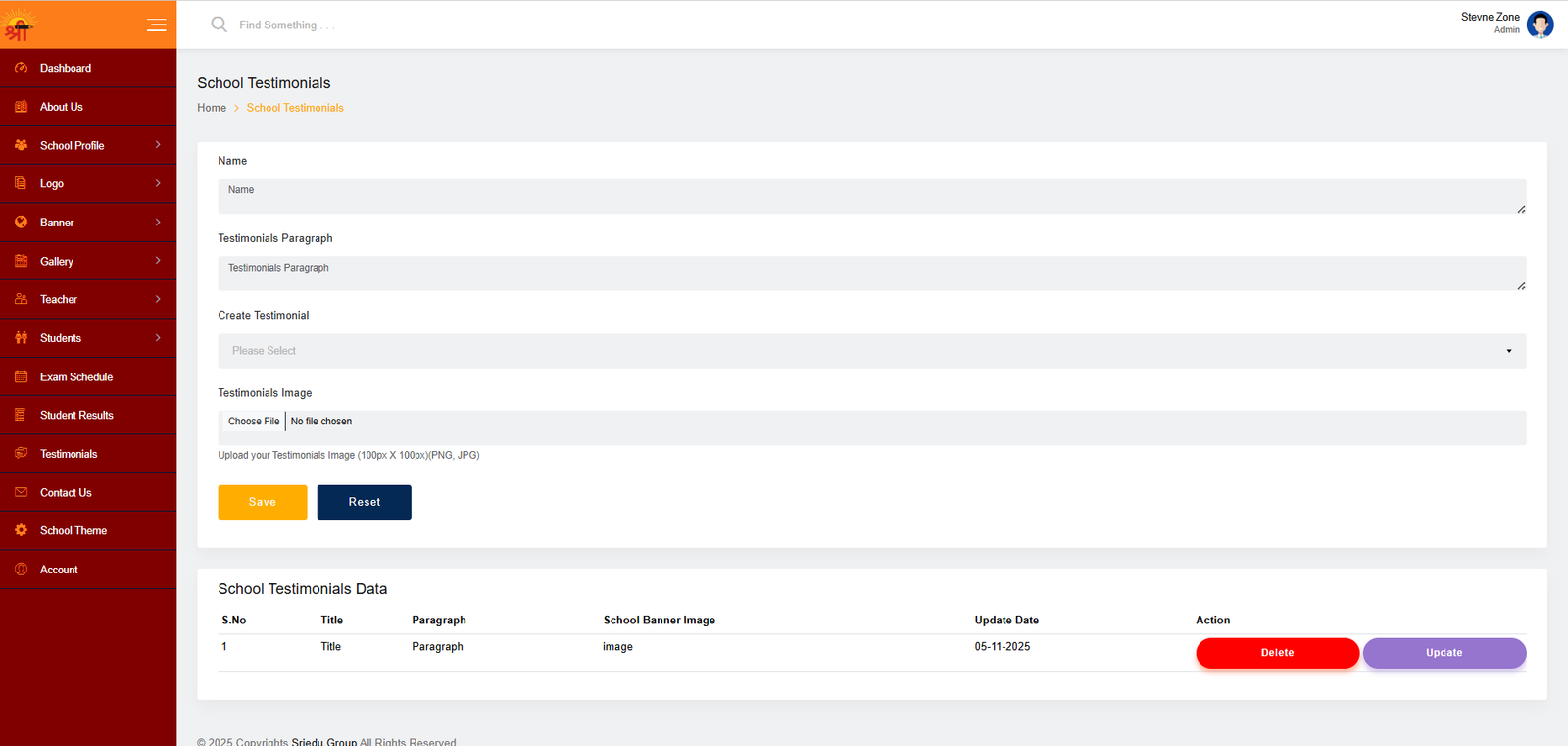The height and width of the screenshot is (746, 1568).
Task: Expand the Banner submenu chevron
Action: point(158,223)
